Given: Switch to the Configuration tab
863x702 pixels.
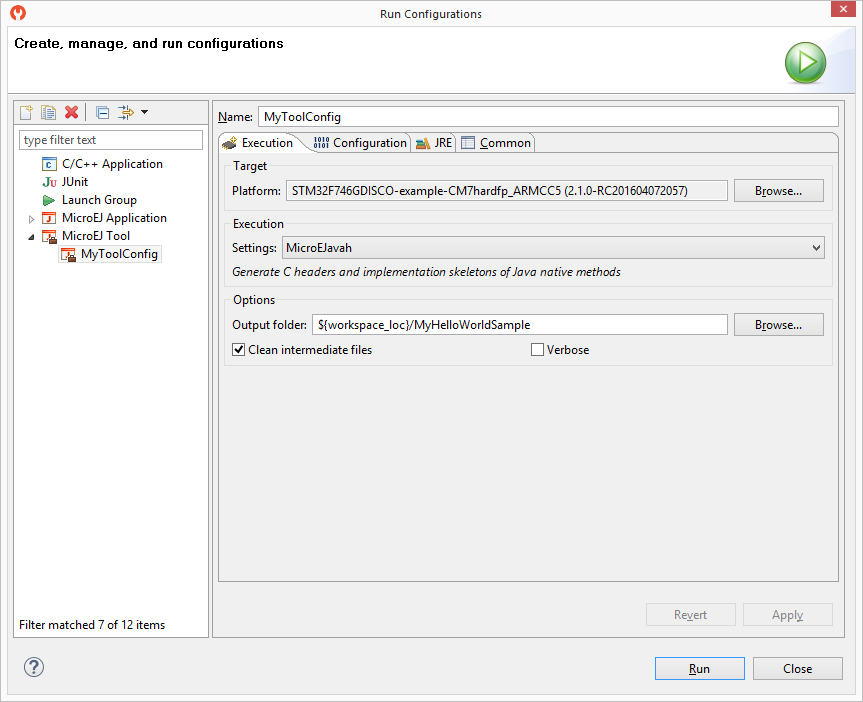Looking at the screenshot, I should pyautogui.click(x=360, y=143).
